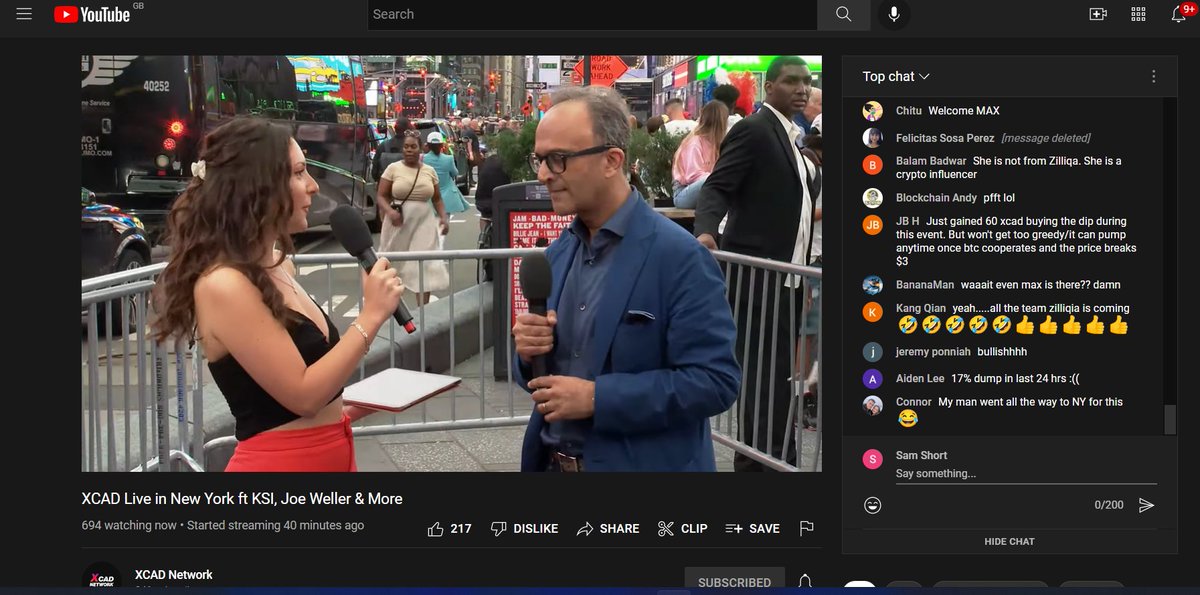Open the notifications bell showing 9+
The height and width of the screenshot is (595, 1200).
pos(1180,14)
